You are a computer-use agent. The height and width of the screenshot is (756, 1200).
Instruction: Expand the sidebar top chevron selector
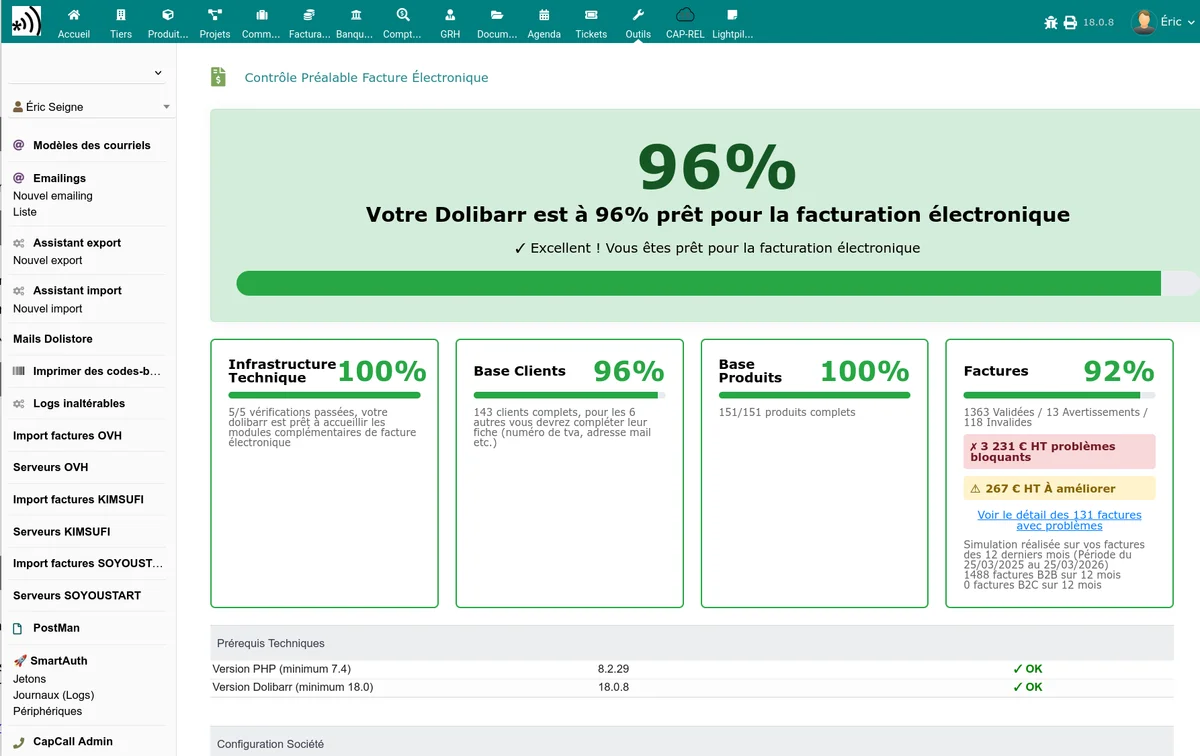(x=158, y=73)
